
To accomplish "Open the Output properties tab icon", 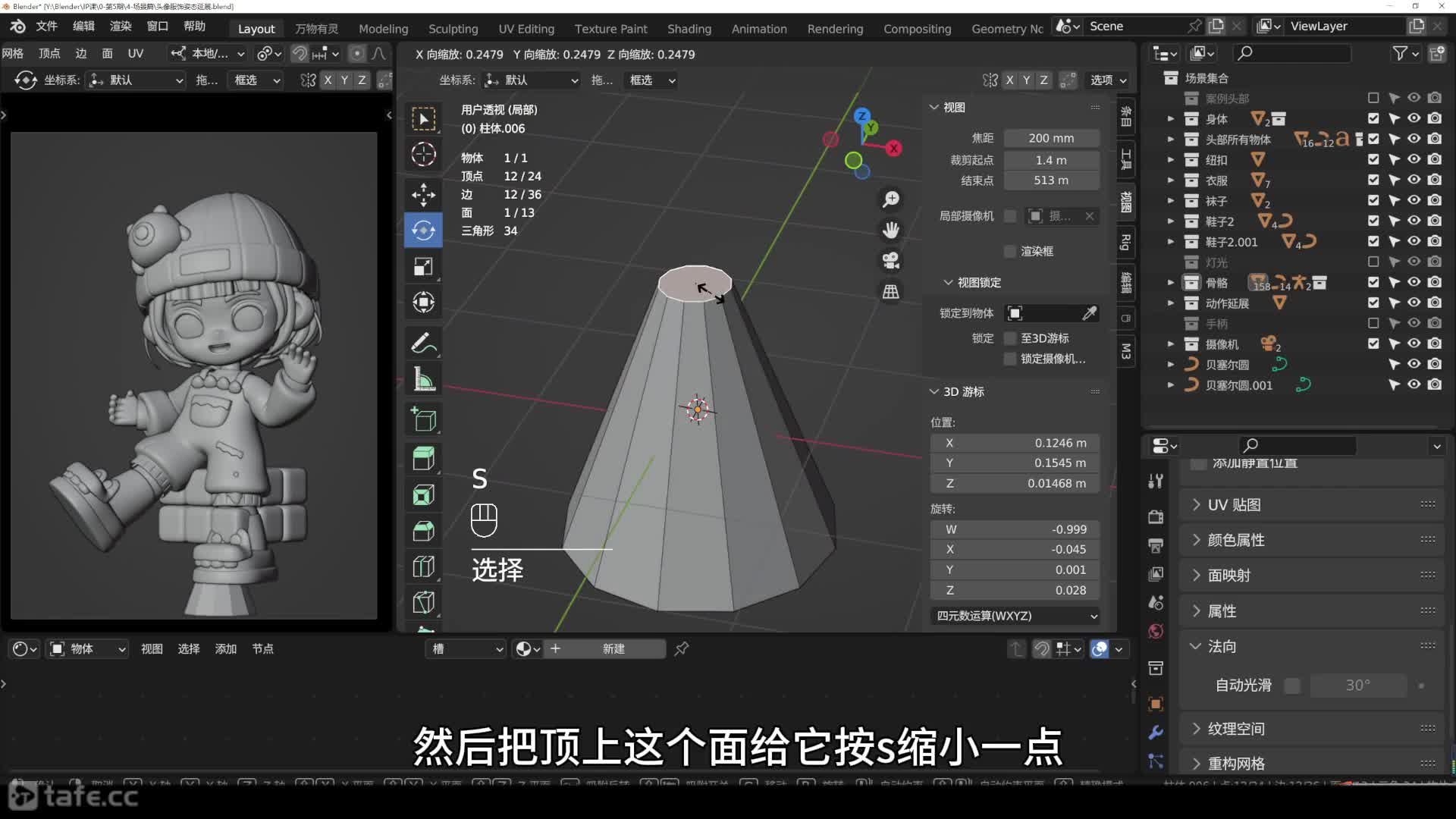I will click(x=1156, y=545).
